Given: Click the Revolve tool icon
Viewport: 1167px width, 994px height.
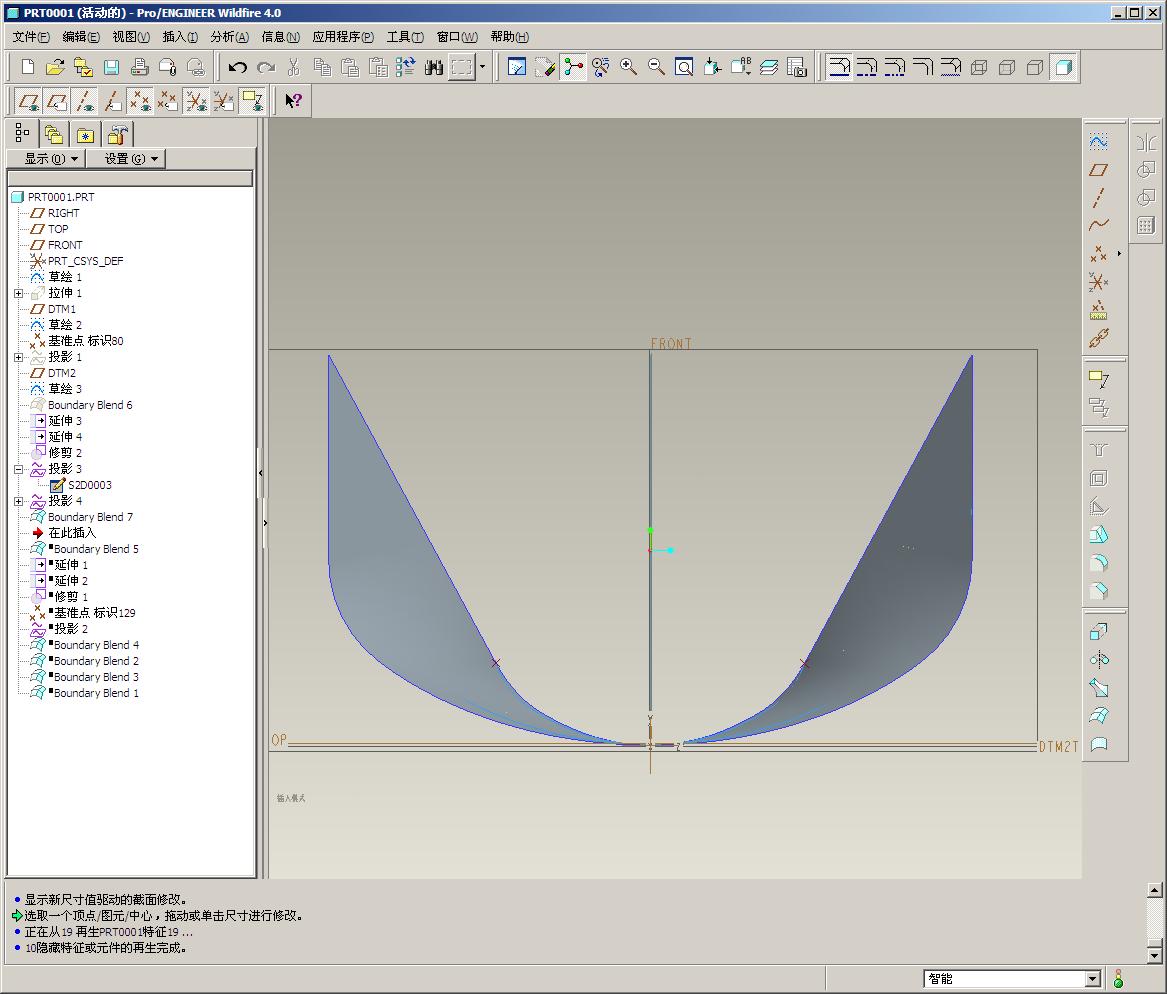Looking at the screenshot, I should tap(1099, 660).
